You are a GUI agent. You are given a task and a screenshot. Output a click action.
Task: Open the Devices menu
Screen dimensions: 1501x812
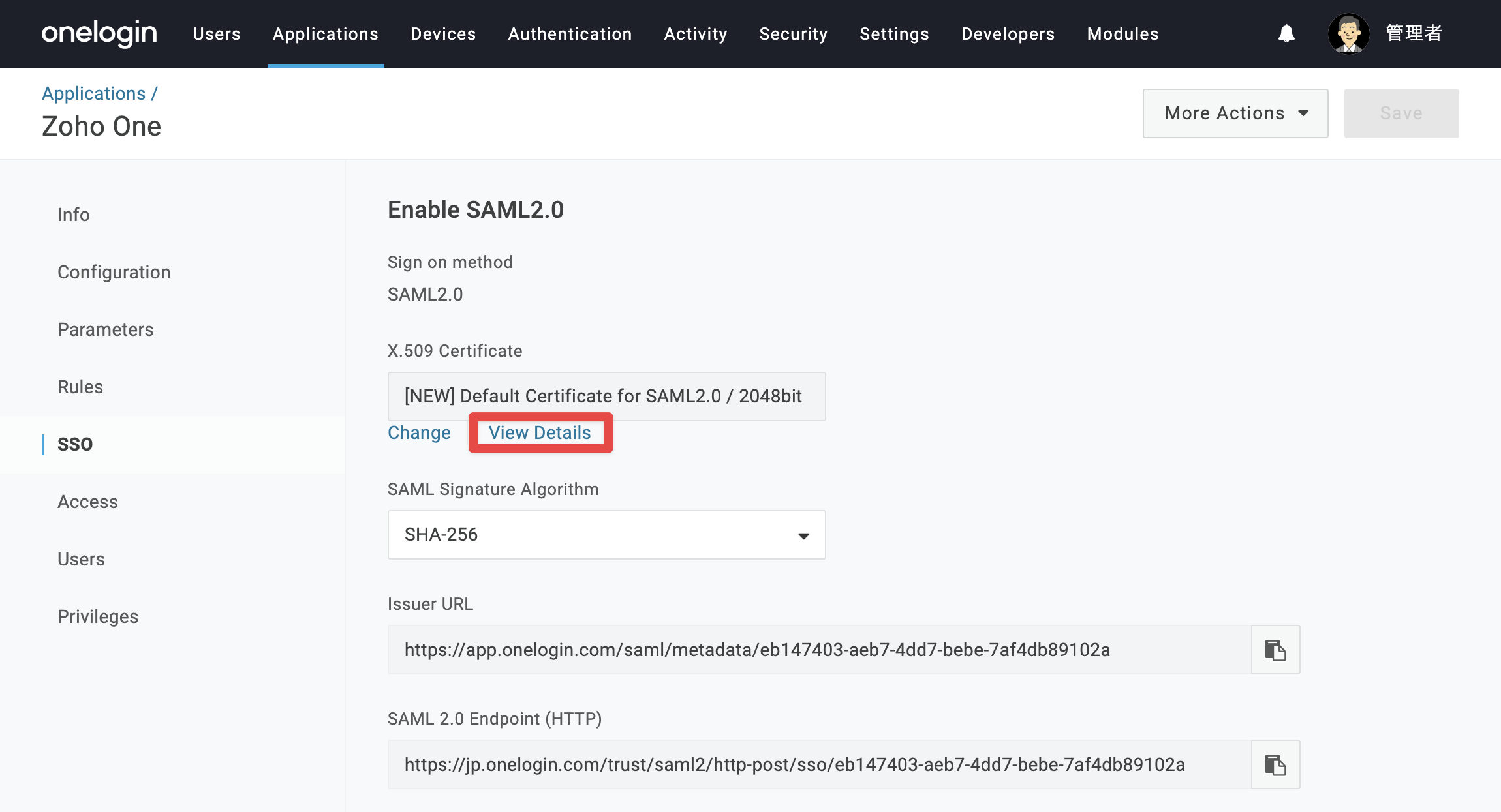point(443,34)
